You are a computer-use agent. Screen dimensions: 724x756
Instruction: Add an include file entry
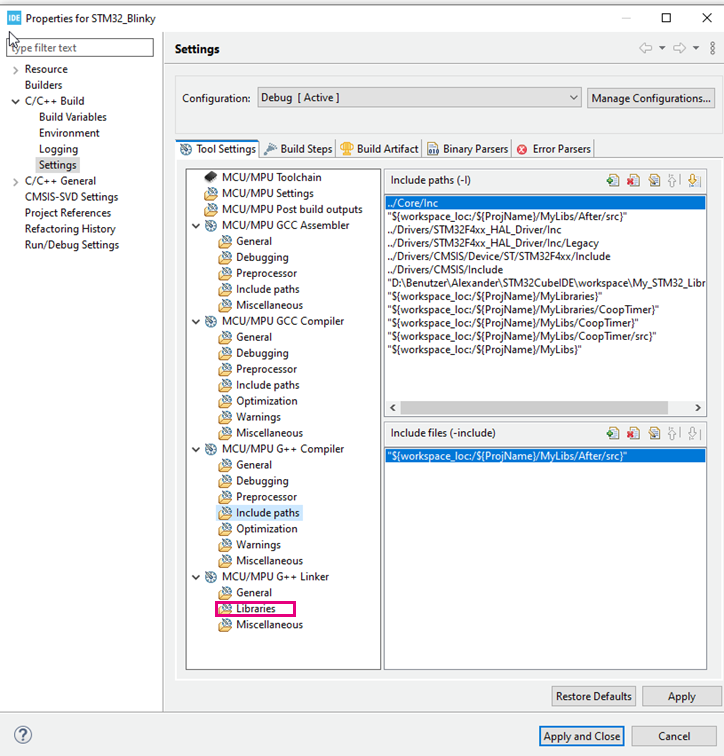[x=613, y=433]
